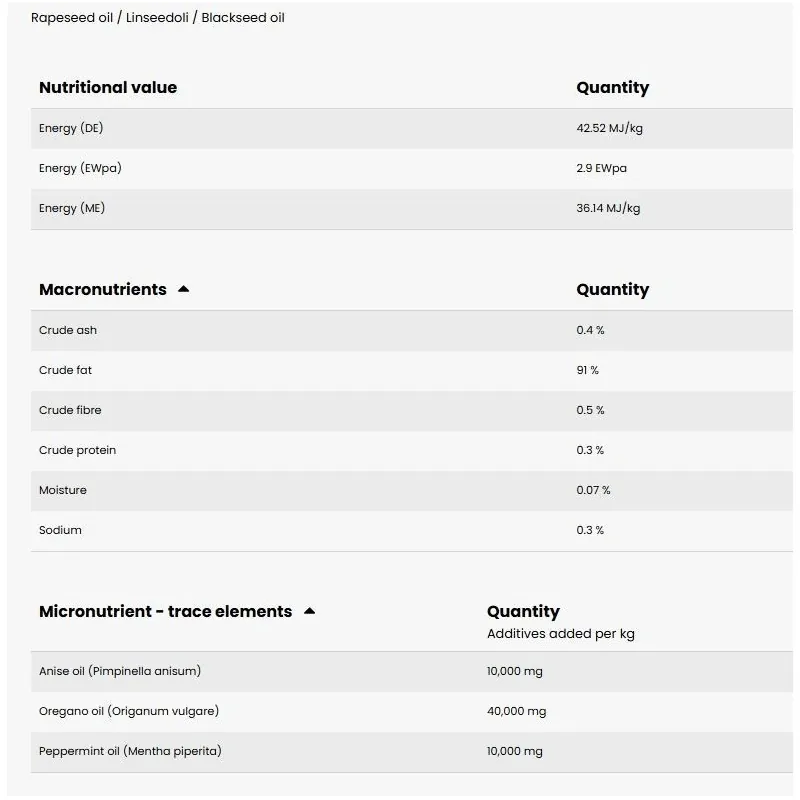Select the Energy (DE) row label

tap(71, 128)
